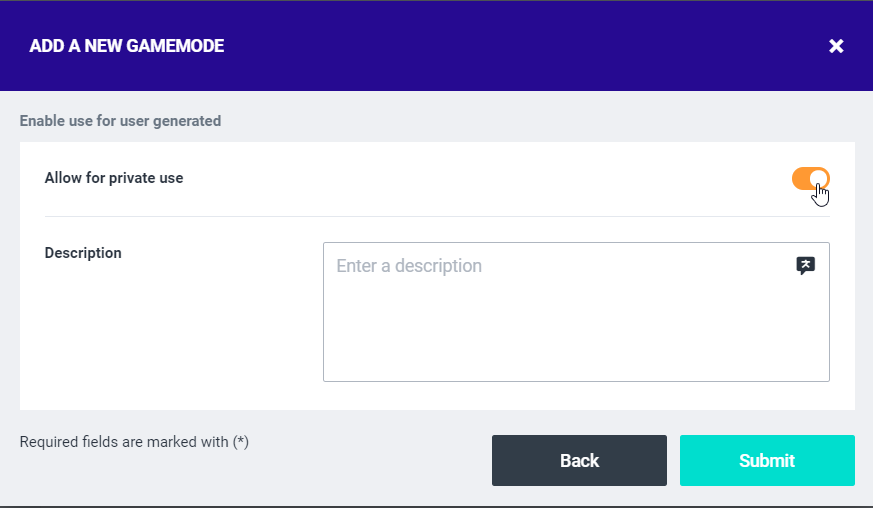Click the turquoise Submit button
Image resolution: width=873 pixels, height=508 pixels.
[x=767, y=460]
